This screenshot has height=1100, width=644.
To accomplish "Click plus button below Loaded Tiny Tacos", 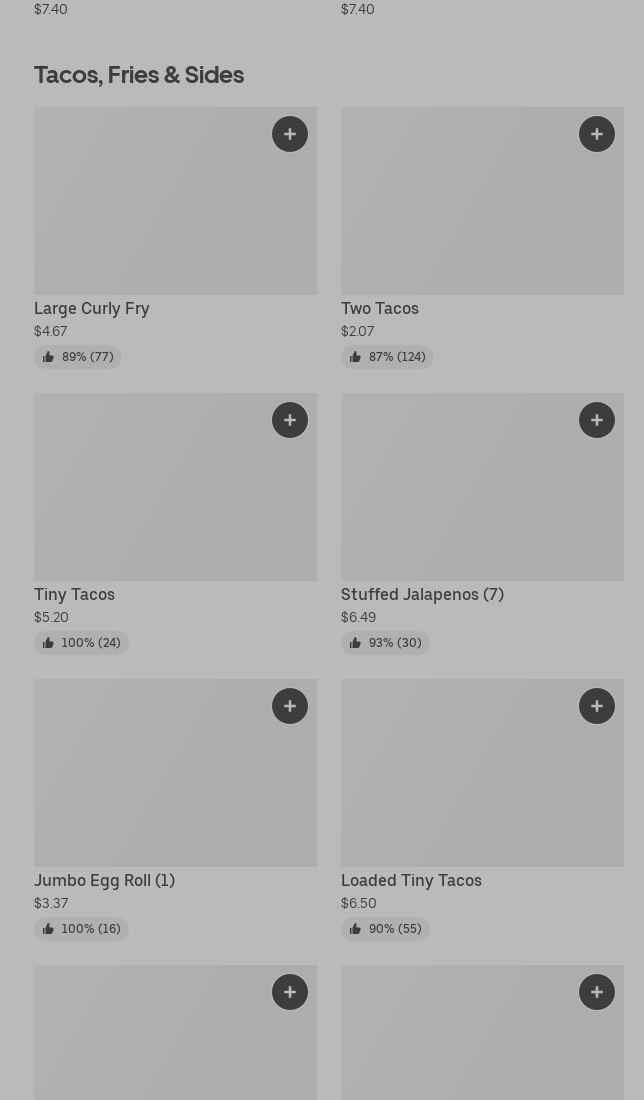I will 597,992.
